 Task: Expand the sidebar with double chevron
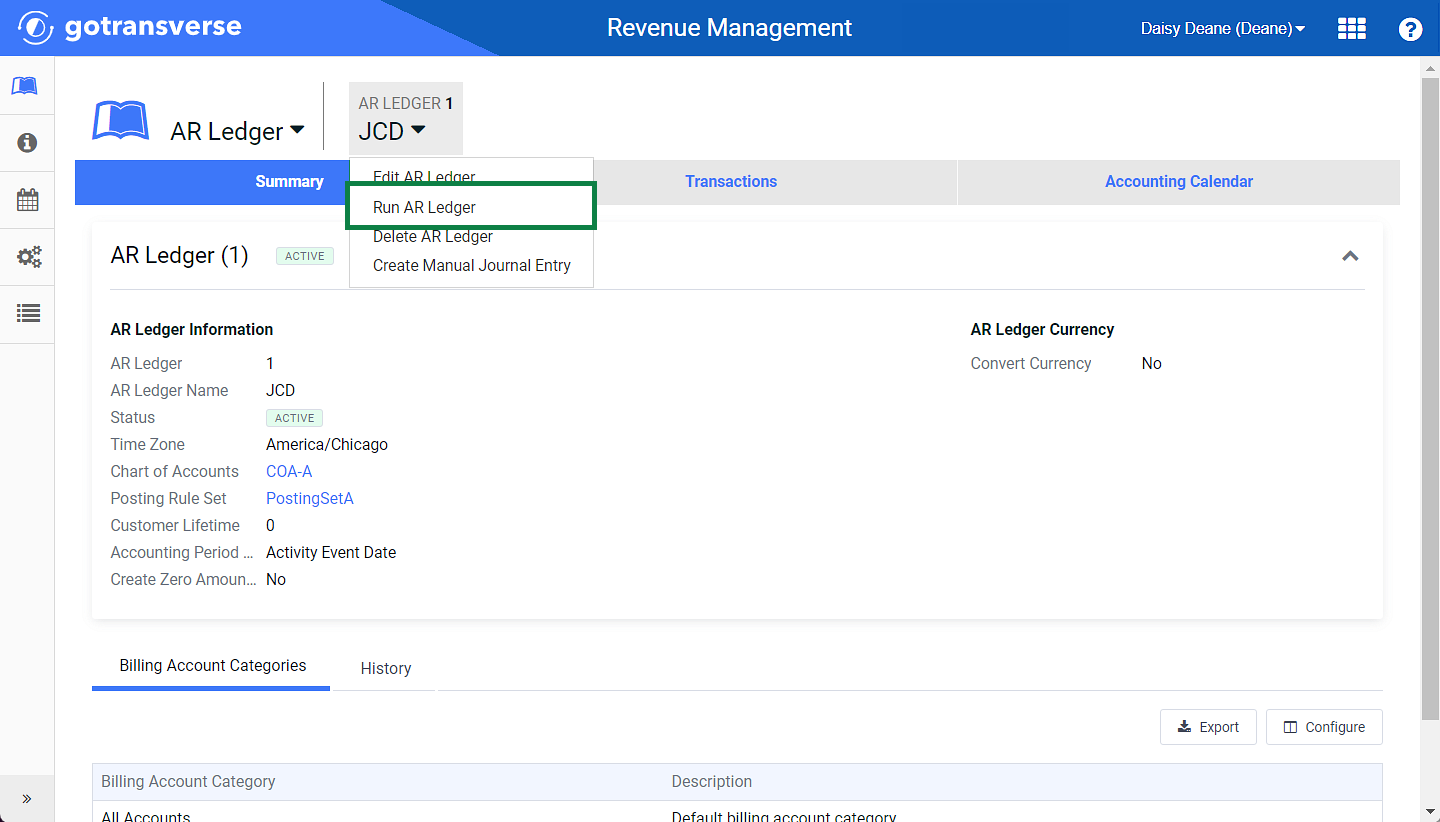(x=27, y=798)
